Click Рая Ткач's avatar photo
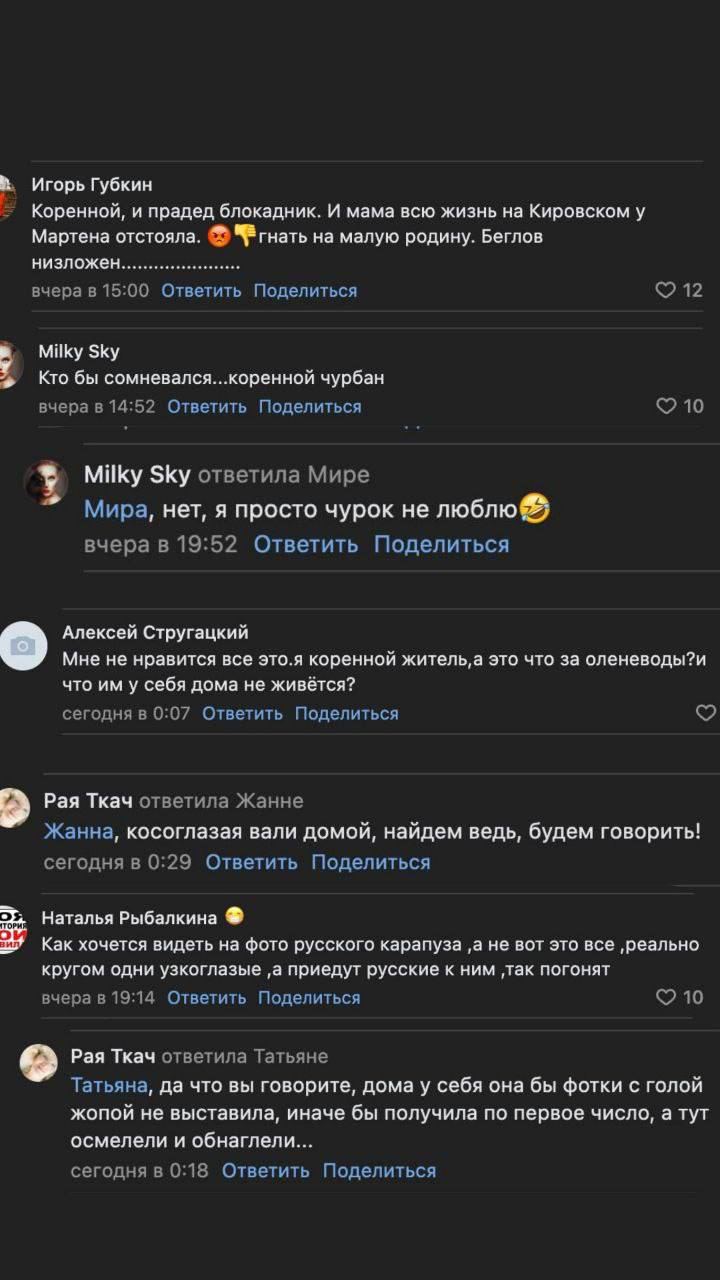The height and width of the screenshot is (1280, 720). click(14, 805)
